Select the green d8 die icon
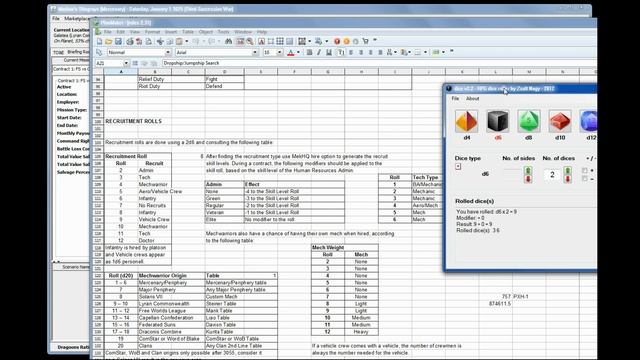The width and height of the screenshot is (640, 360). point(529,121)
